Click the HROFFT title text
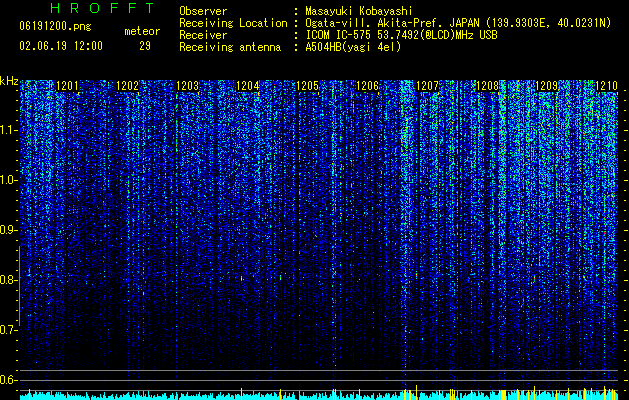 [102, 8]
